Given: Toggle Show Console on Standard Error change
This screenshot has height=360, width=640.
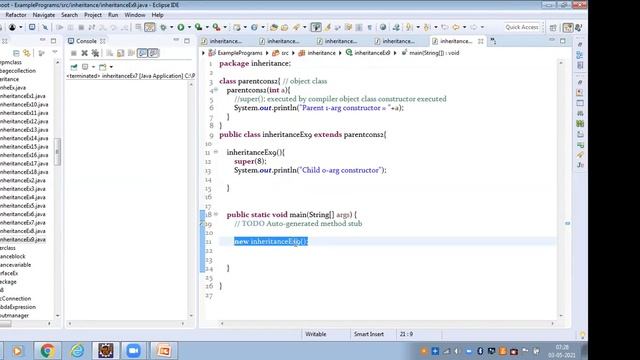Looking at the screenshot, I should (x=153, y=53).
